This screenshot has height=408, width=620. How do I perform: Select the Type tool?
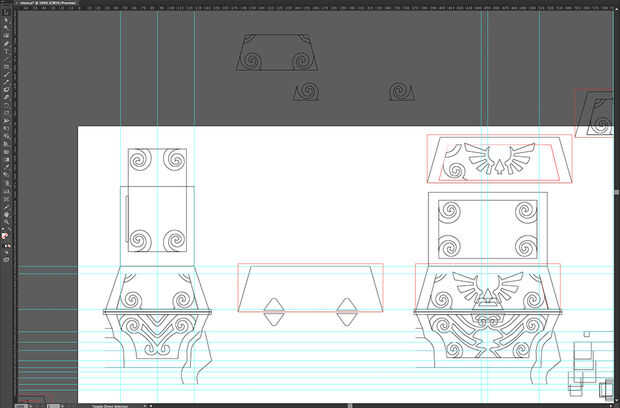pos(6,51)
